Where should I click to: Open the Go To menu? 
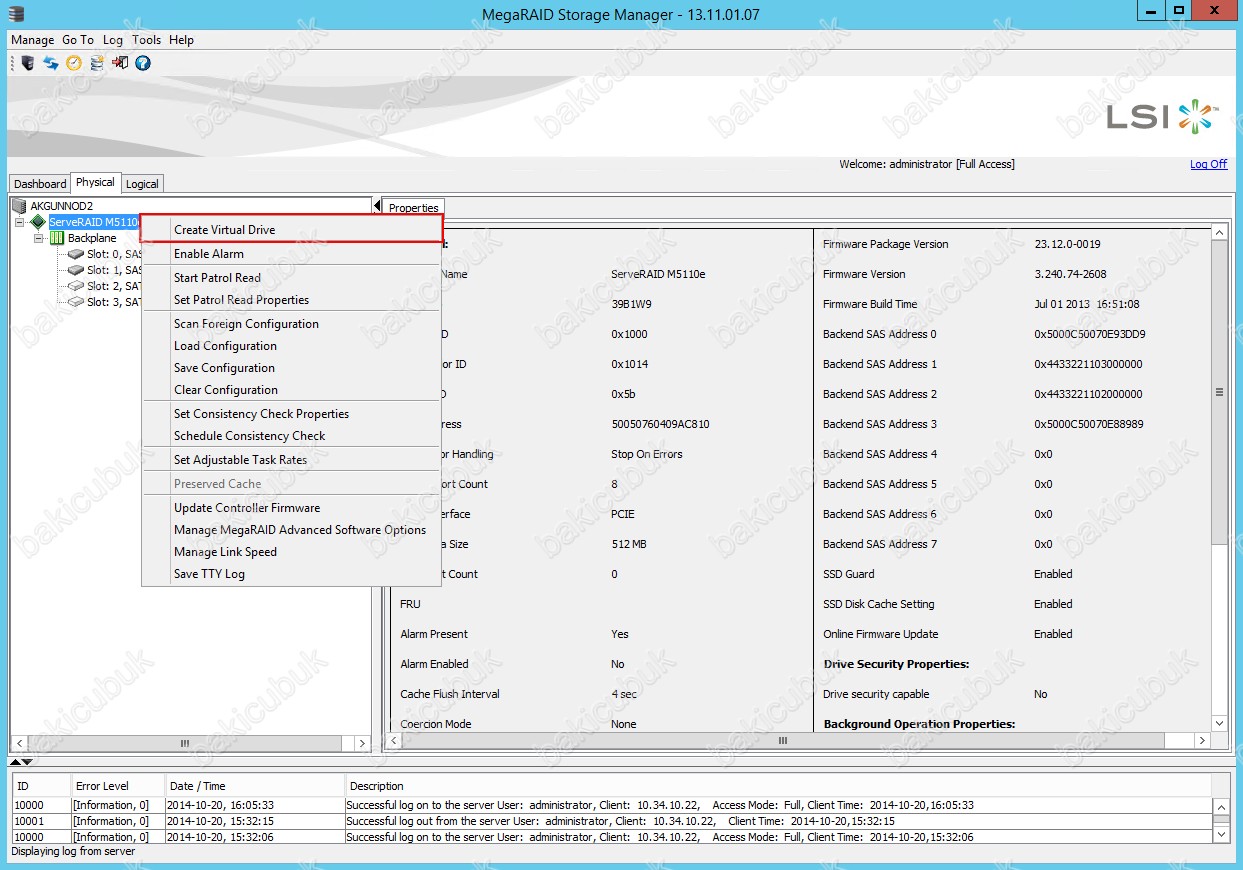[x=78, y=40]
